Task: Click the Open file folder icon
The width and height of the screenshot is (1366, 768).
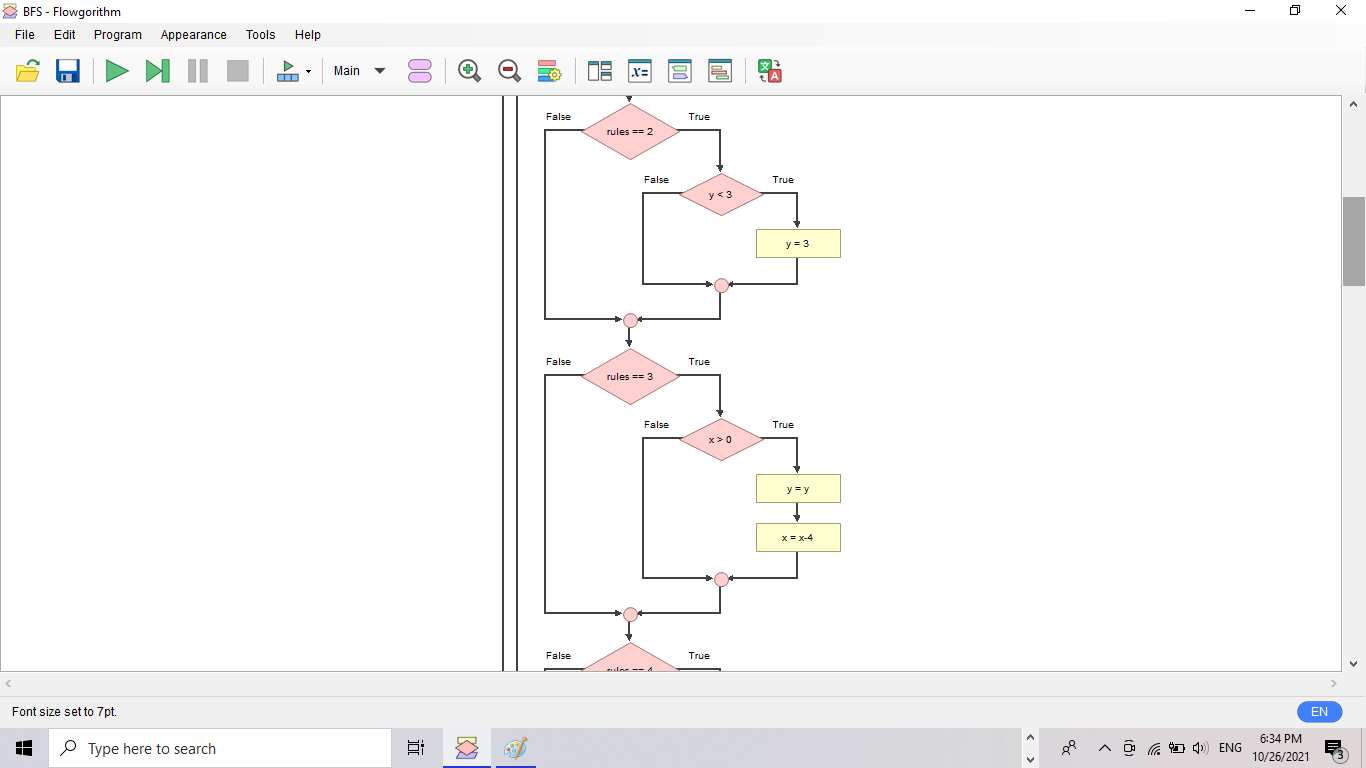Action: pyautogui.click(x=28, y=71)
